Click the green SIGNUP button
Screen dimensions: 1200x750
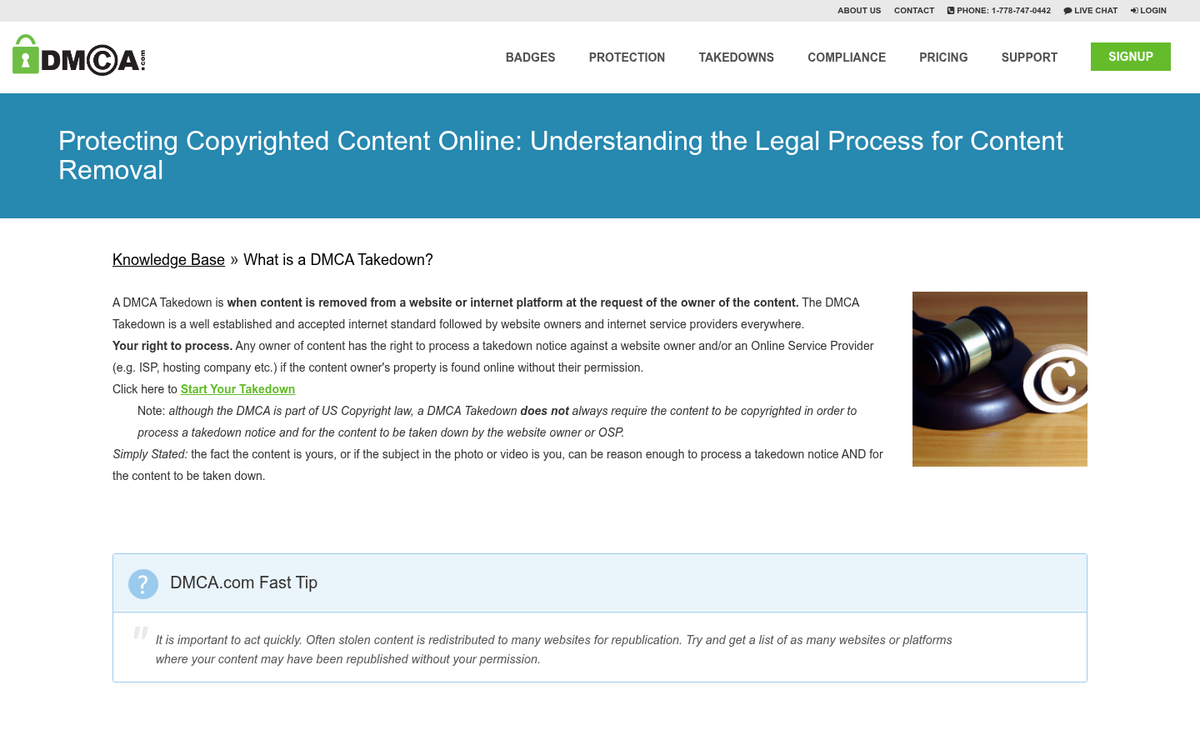point(1130,56)
